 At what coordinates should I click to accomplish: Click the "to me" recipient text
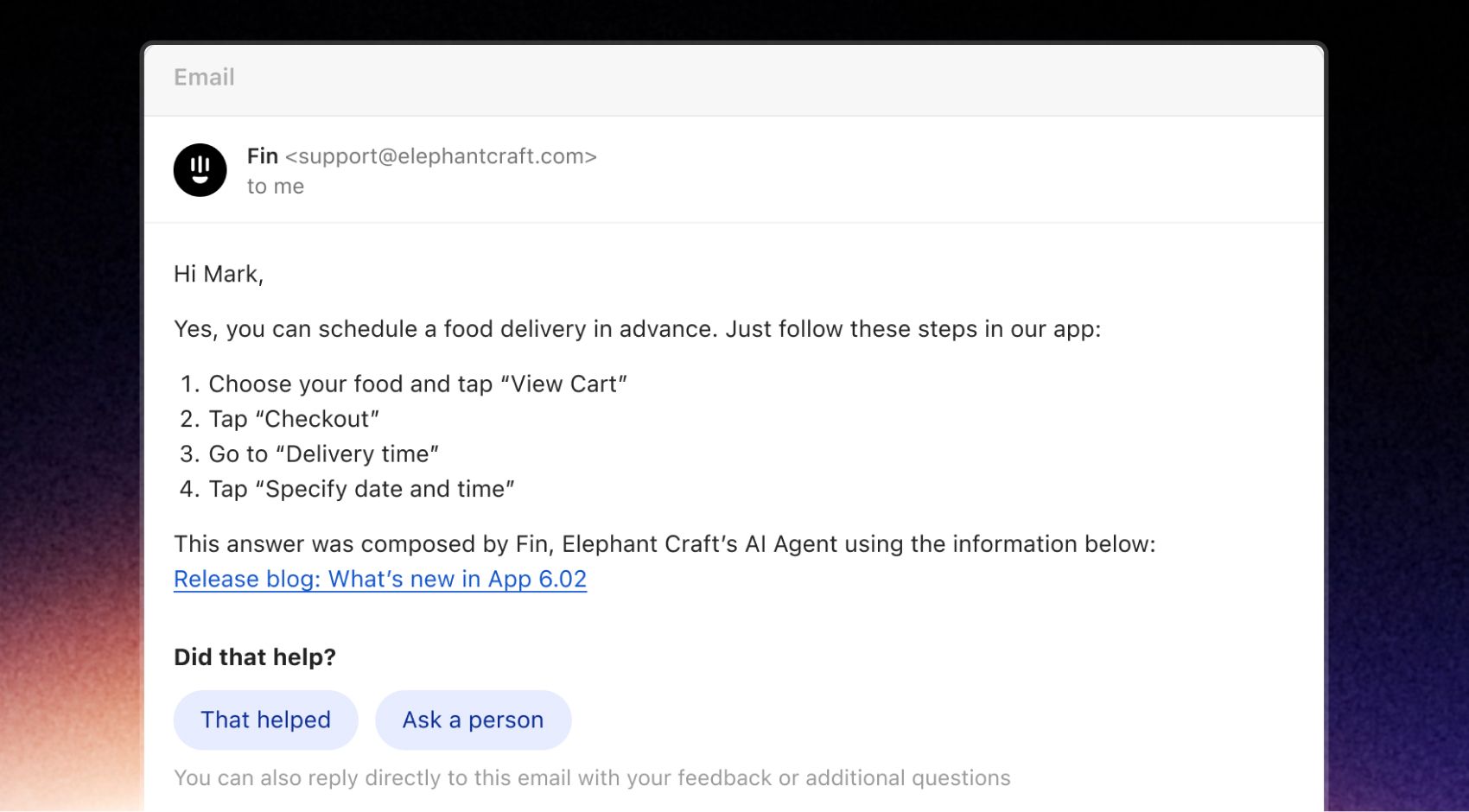tap(276, 187)
